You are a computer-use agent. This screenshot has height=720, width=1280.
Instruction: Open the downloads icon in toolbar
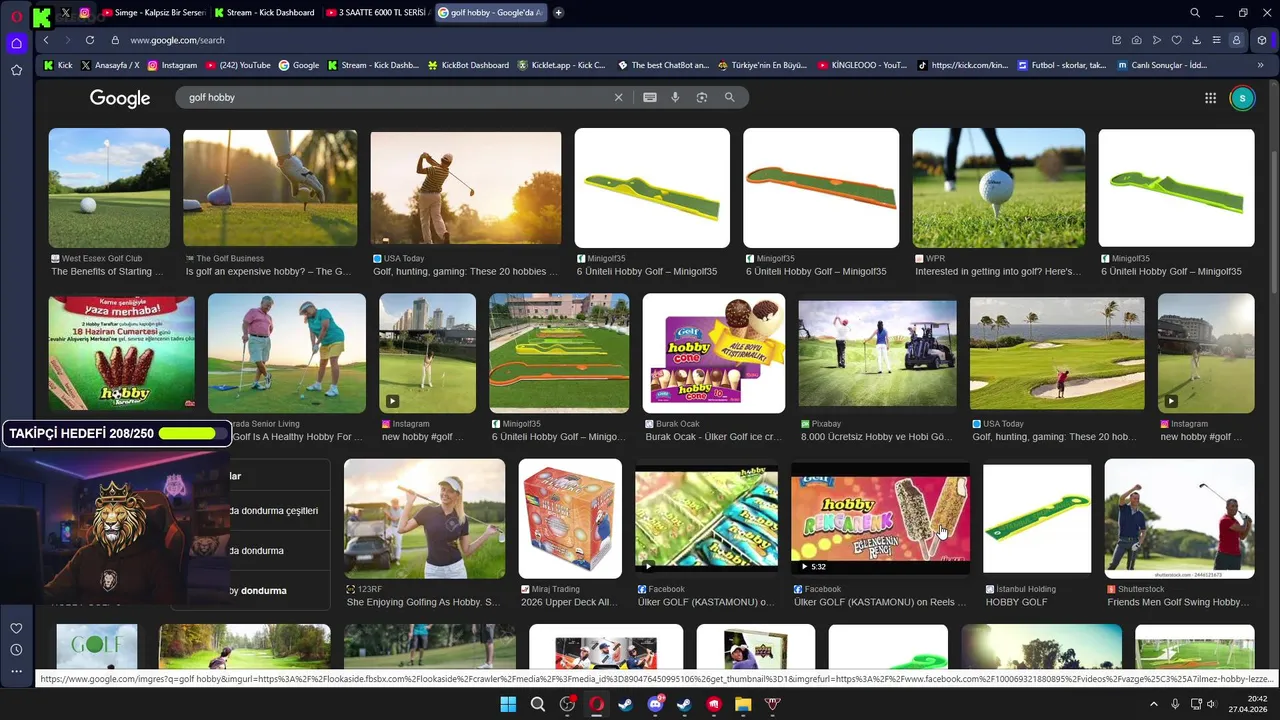[1196, 40]
